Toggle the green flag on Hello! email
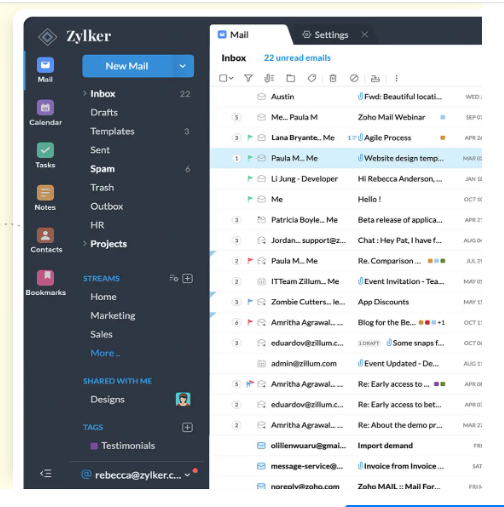 250,199
